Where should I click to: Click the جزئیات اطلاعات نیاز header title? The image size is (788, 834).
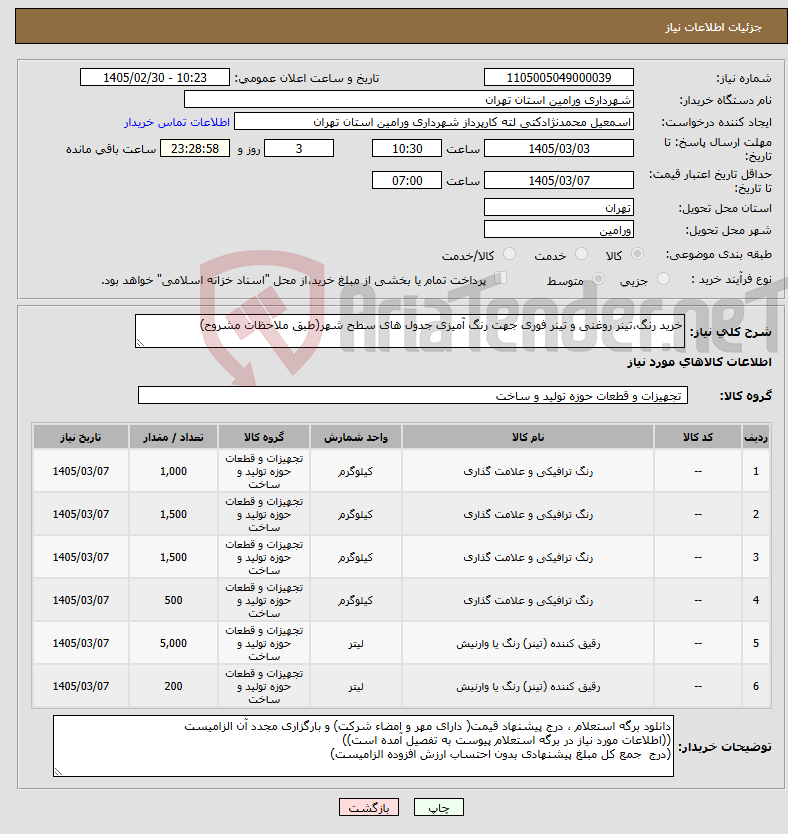pyautogui.click(x=713, y=27)
